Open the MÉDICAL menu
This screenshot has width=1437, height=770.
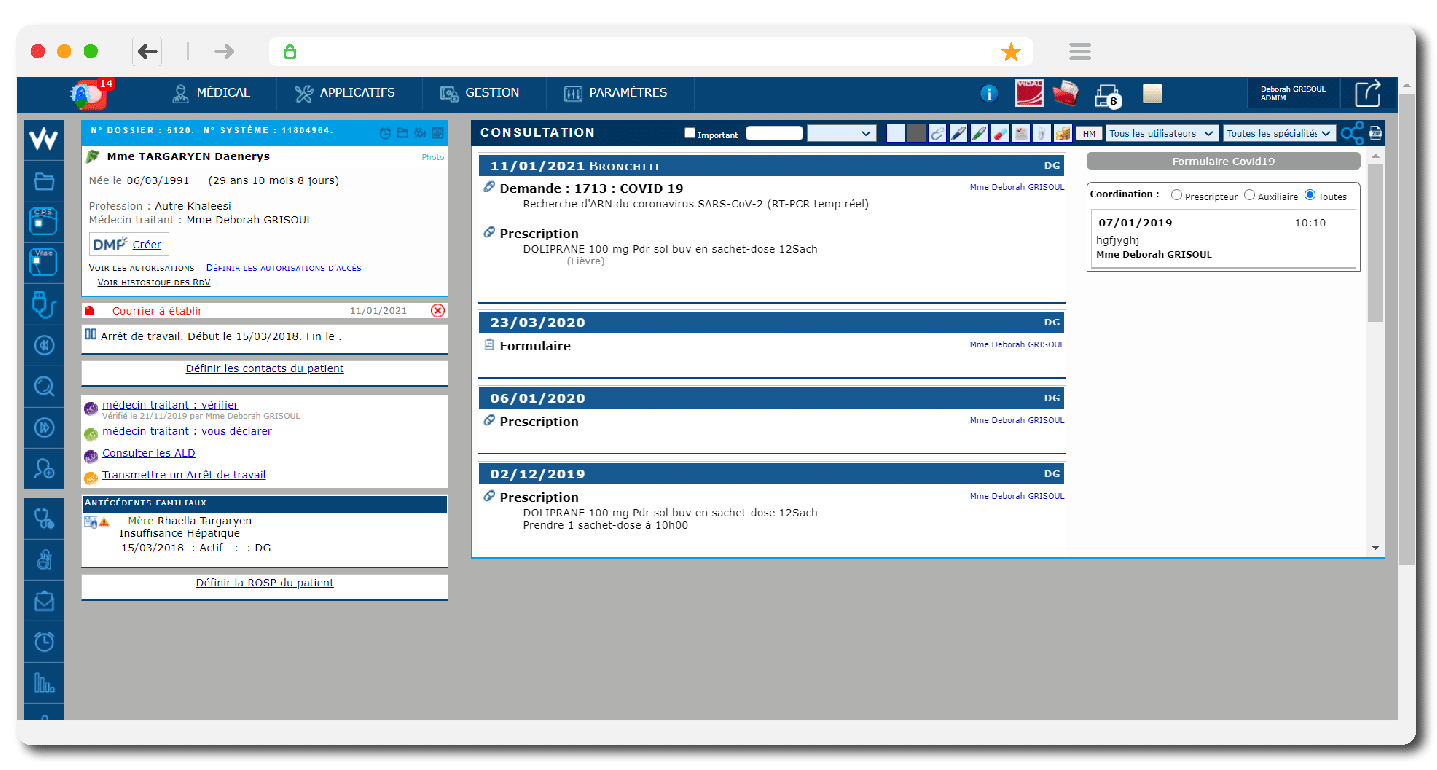coord(211,93)
